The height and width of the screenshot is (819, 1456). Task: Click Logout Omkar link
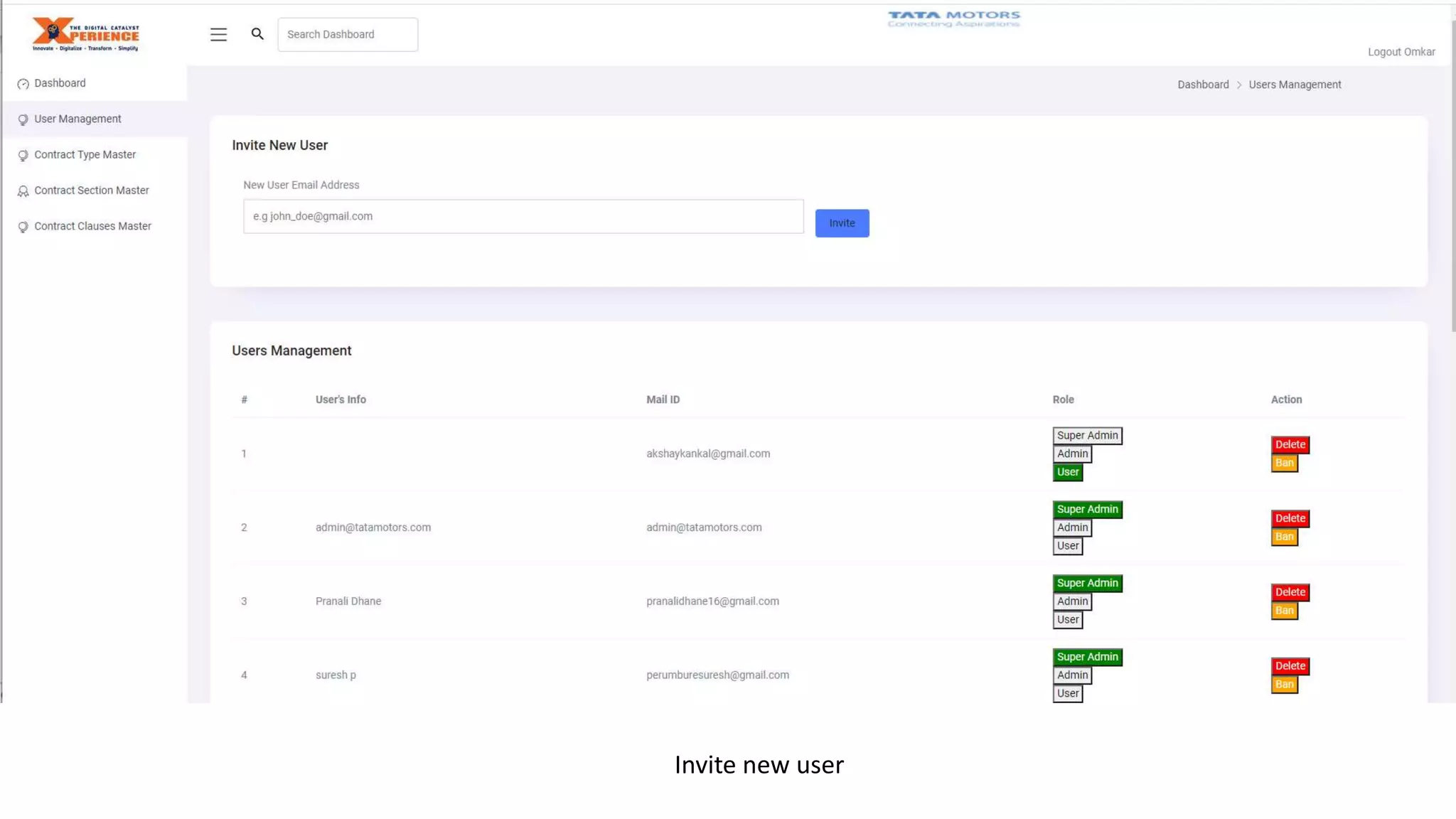coord(1401,52)
